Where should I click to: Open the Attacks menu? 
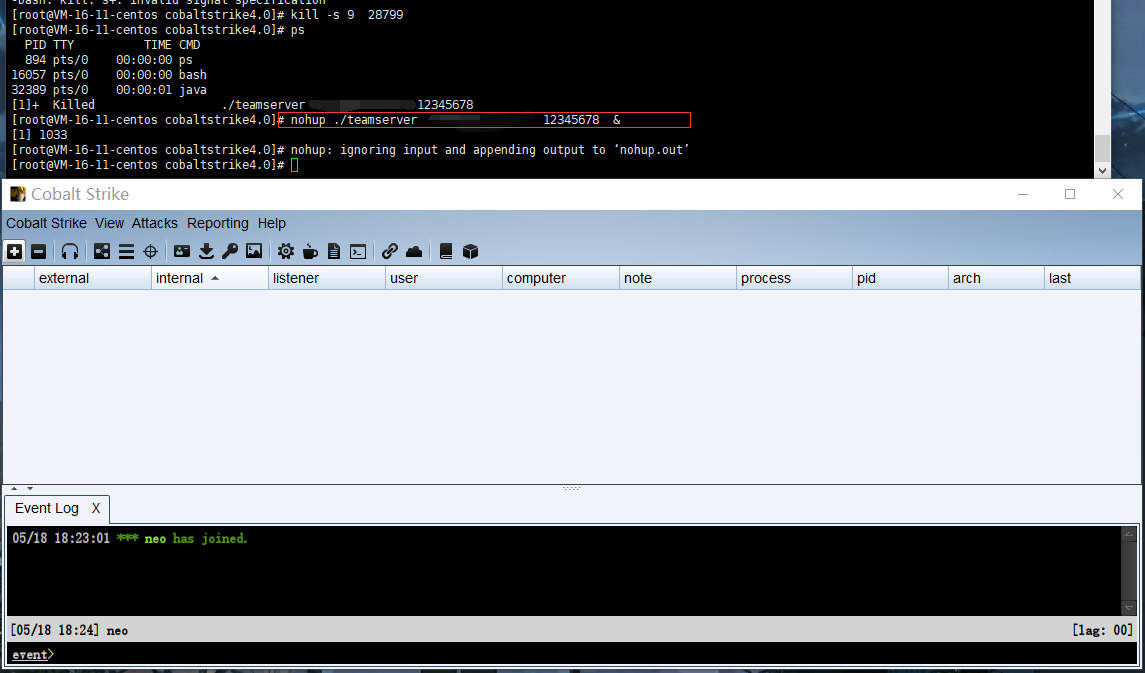(155, 223)
